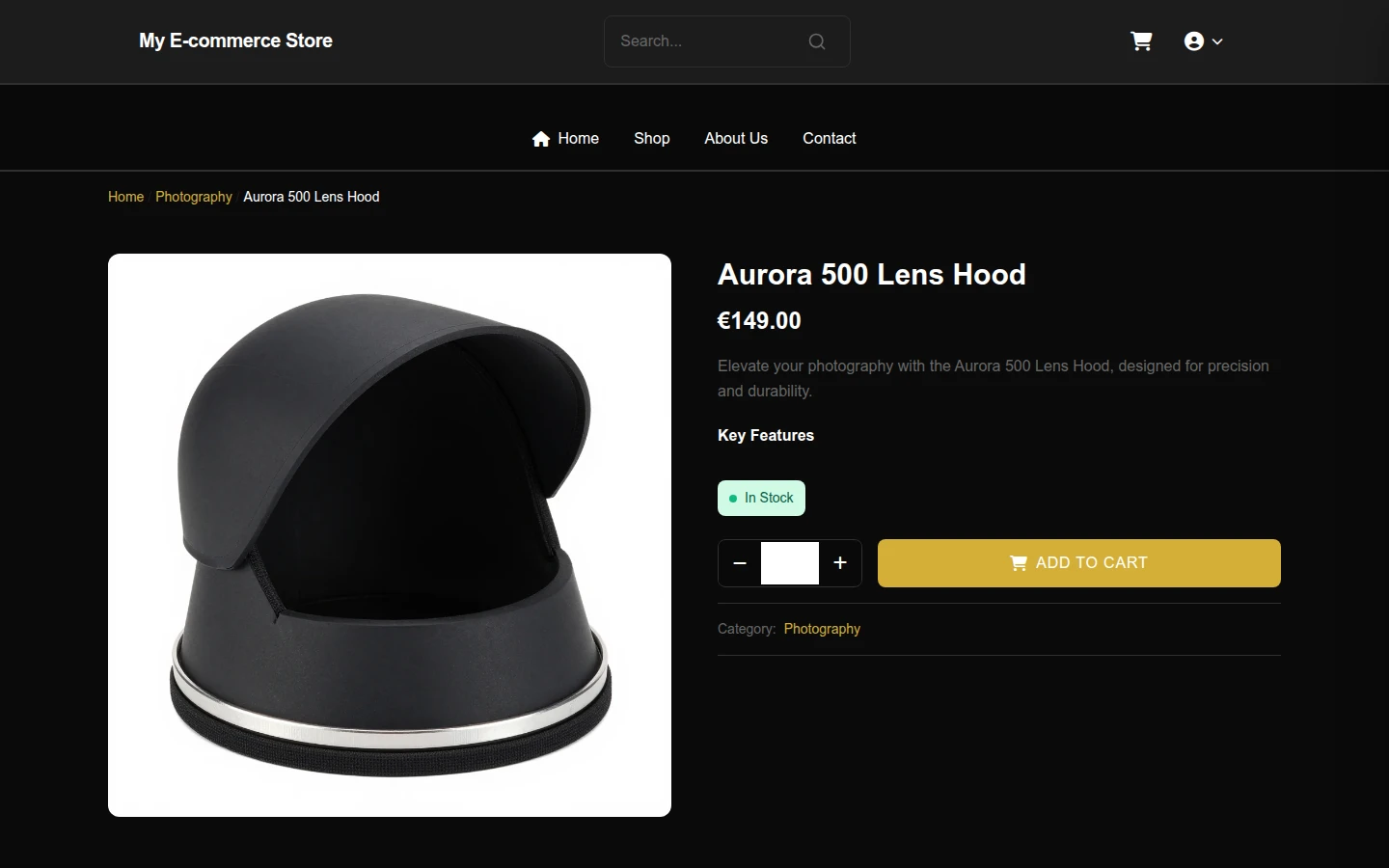Click the In Stock status badge
The width and height of the screenshot is (1389, 868).
[761, 499]
